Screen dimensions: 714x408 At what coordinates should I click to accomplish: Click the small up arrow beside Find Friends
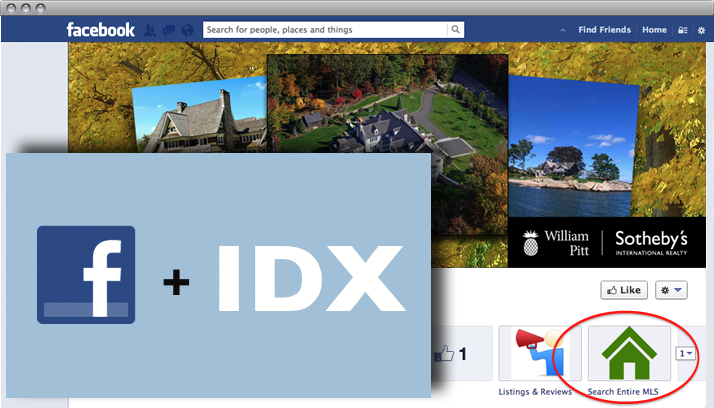(x=563, y=30)
